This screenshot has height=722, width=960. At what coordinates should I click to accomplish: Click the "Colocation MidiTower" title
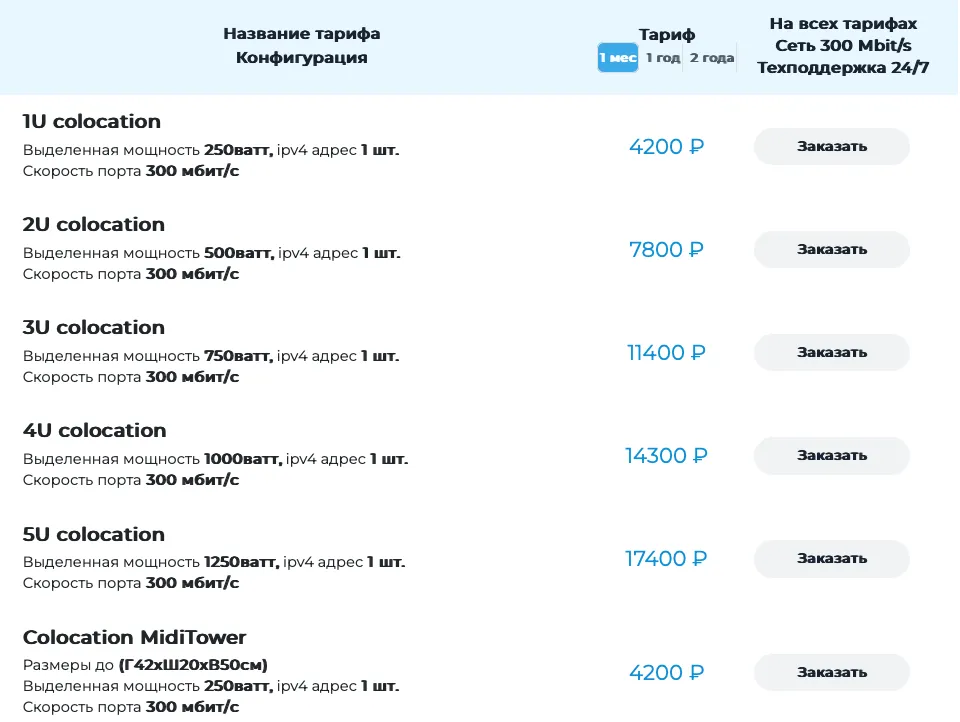(135, 638)
